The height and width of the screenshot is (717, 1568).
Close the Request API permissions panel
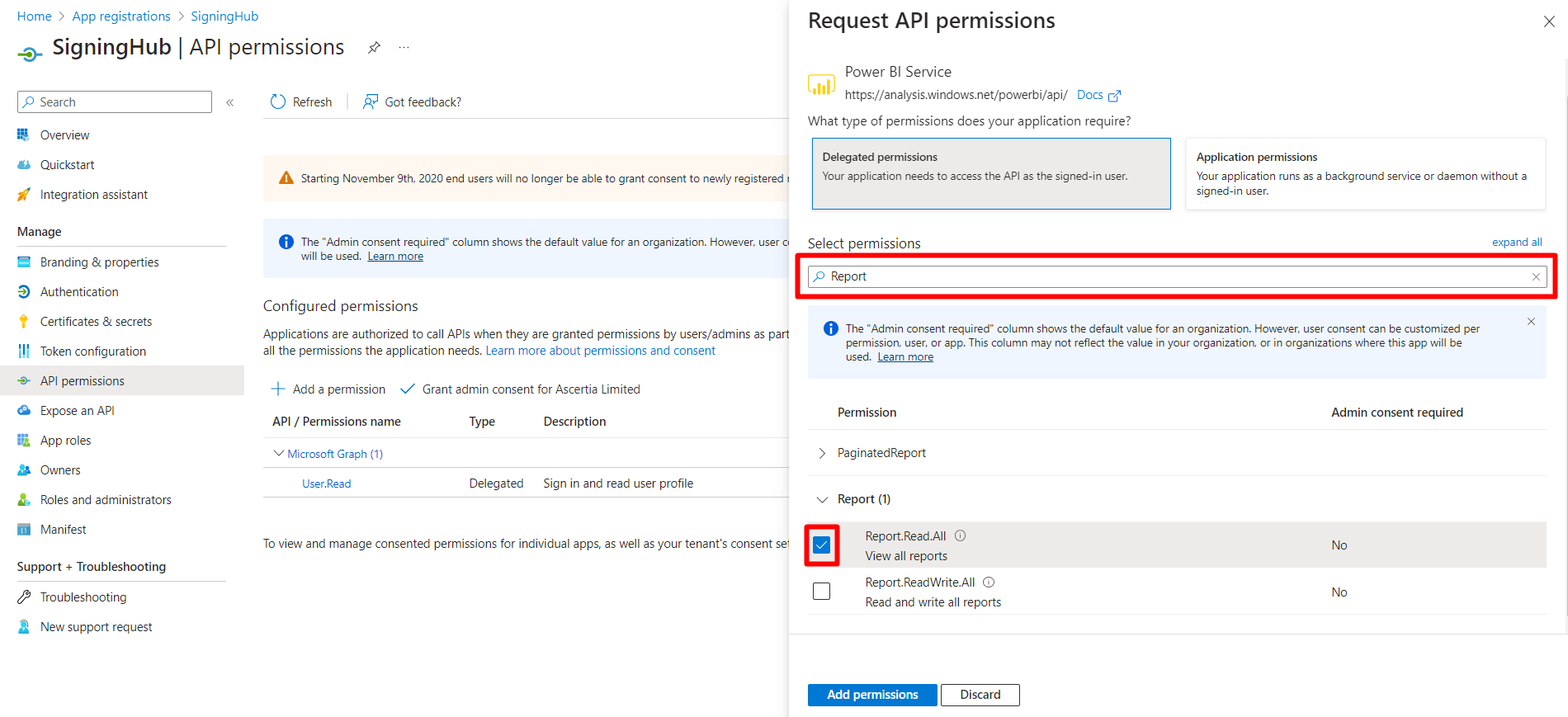coord(1549,21)
